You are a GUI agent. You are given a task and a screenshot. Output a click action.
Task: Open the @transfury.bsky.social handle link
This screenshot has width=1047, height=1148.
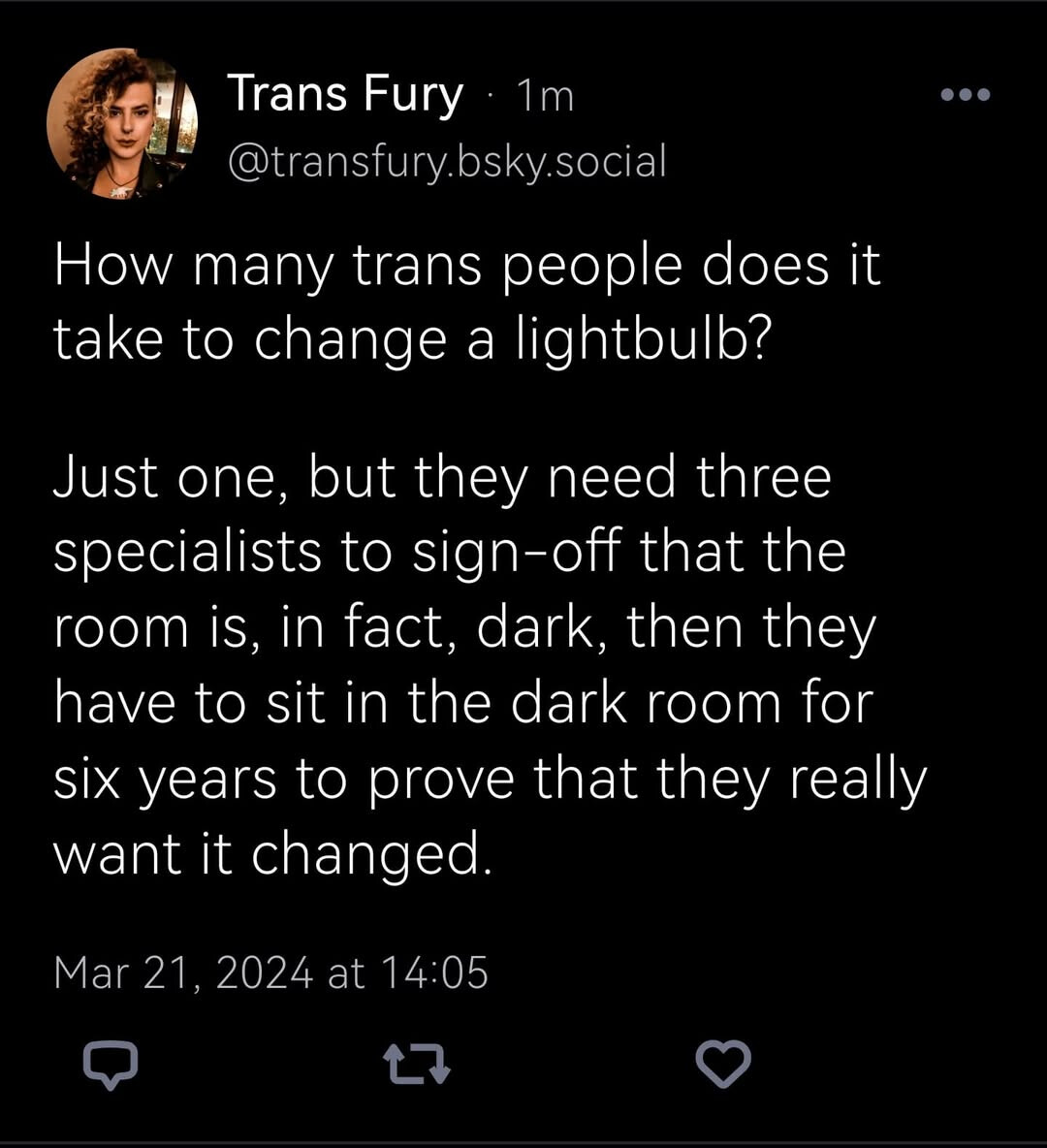pyautogui.click(x=447, y=162)
